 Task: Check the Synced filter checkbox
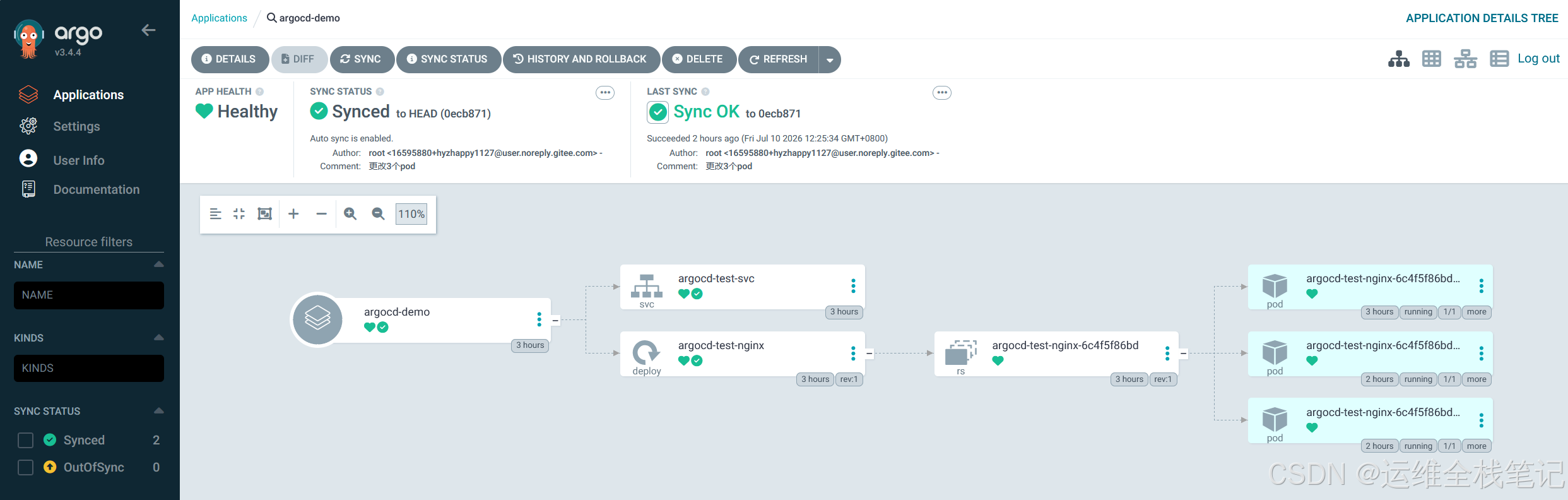pyautogui.click(x=25, y=440)
